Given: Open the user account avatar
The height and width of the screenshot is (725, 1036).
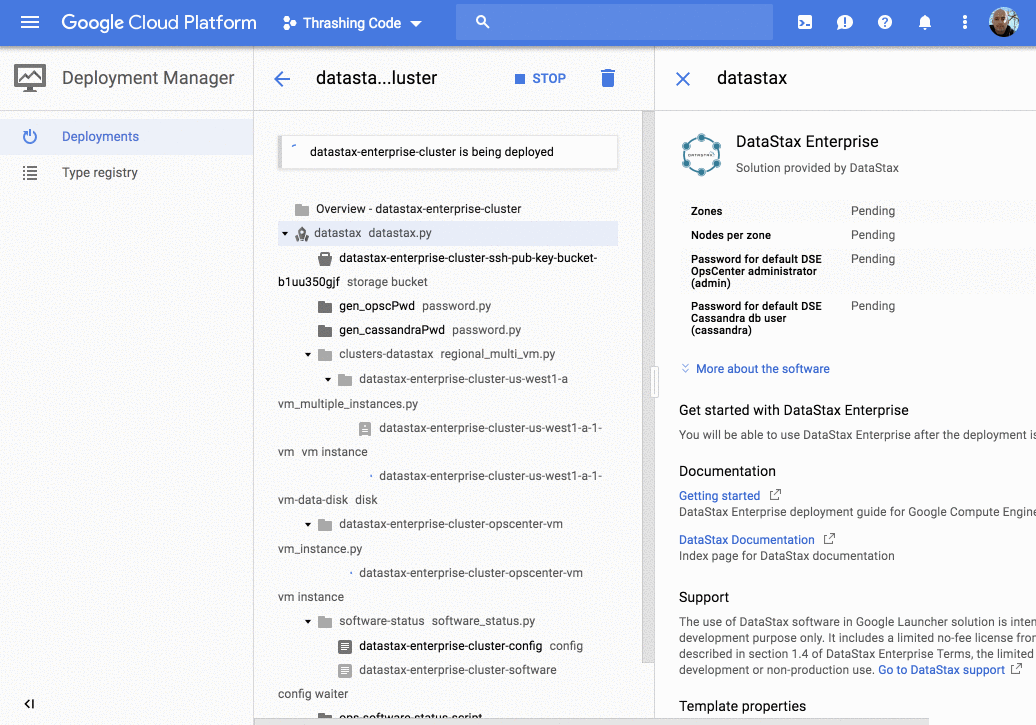Looking at the screenshot, I should [1004, 22].
